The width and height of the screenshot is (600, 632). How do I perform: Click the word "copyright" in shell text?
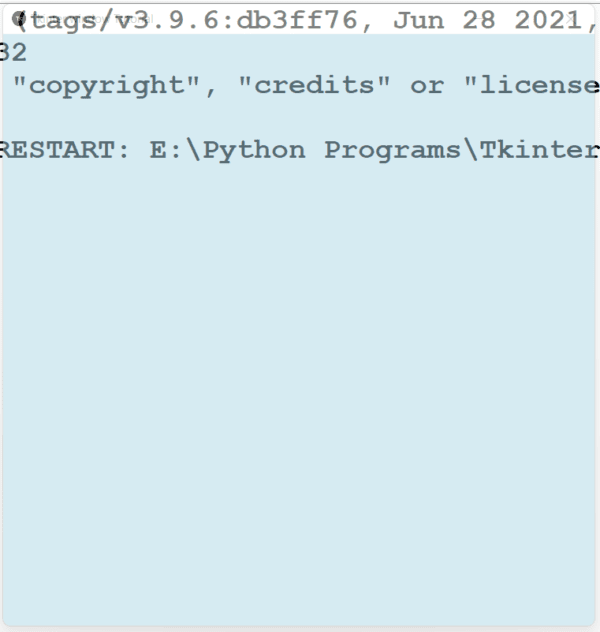click(106, 86)
